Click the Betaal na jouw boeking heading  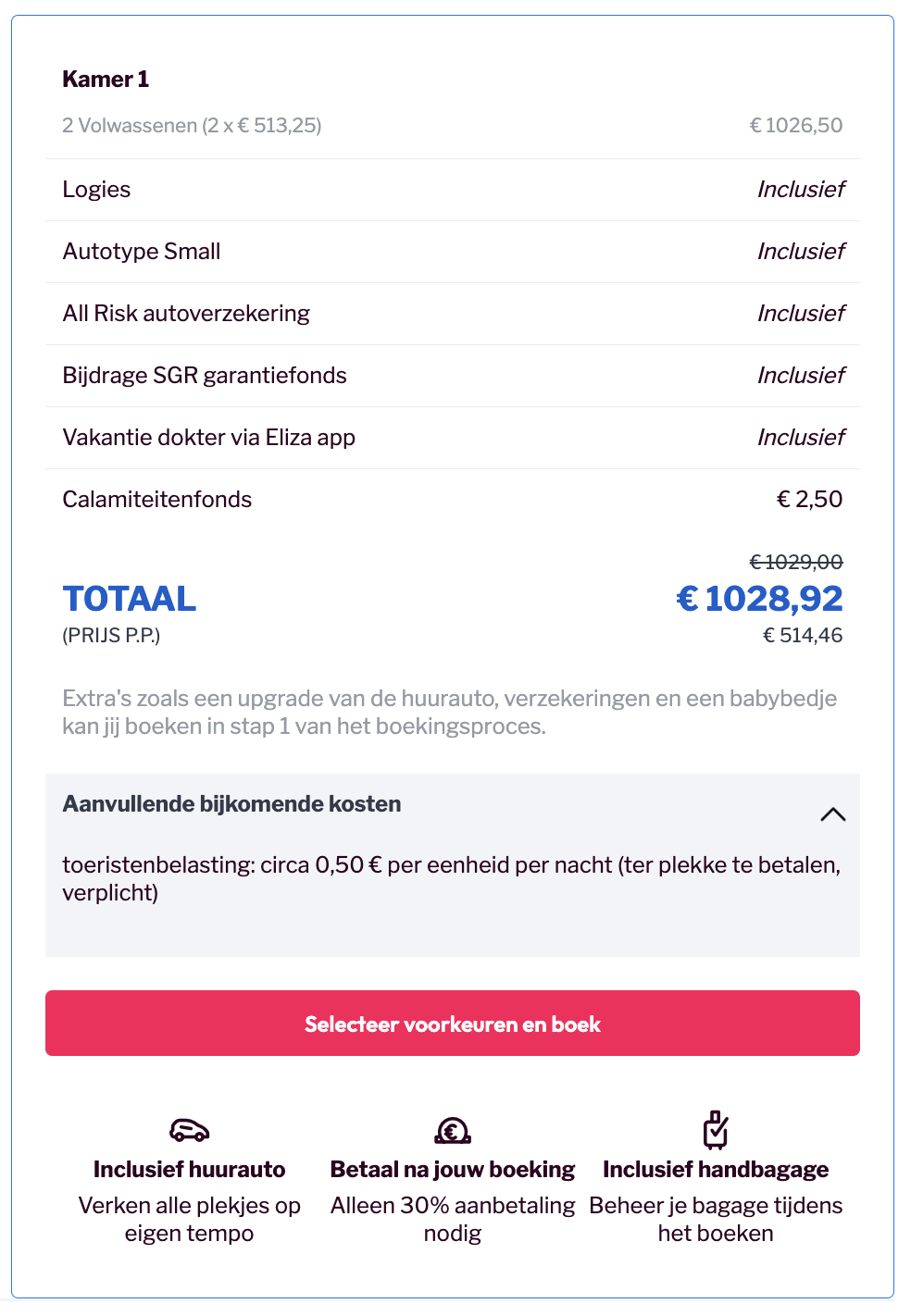point(453,1170)
